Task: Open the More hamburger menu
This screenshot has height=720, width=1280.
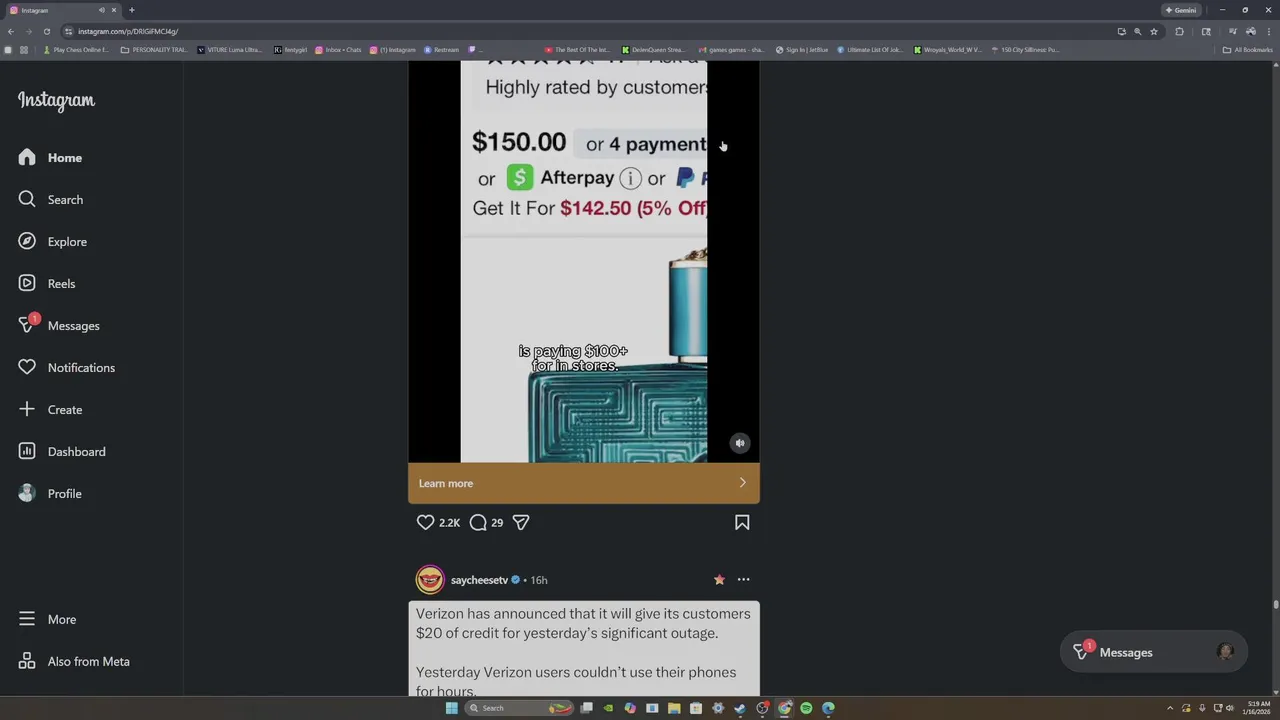Action: click(x=46, y=620)
